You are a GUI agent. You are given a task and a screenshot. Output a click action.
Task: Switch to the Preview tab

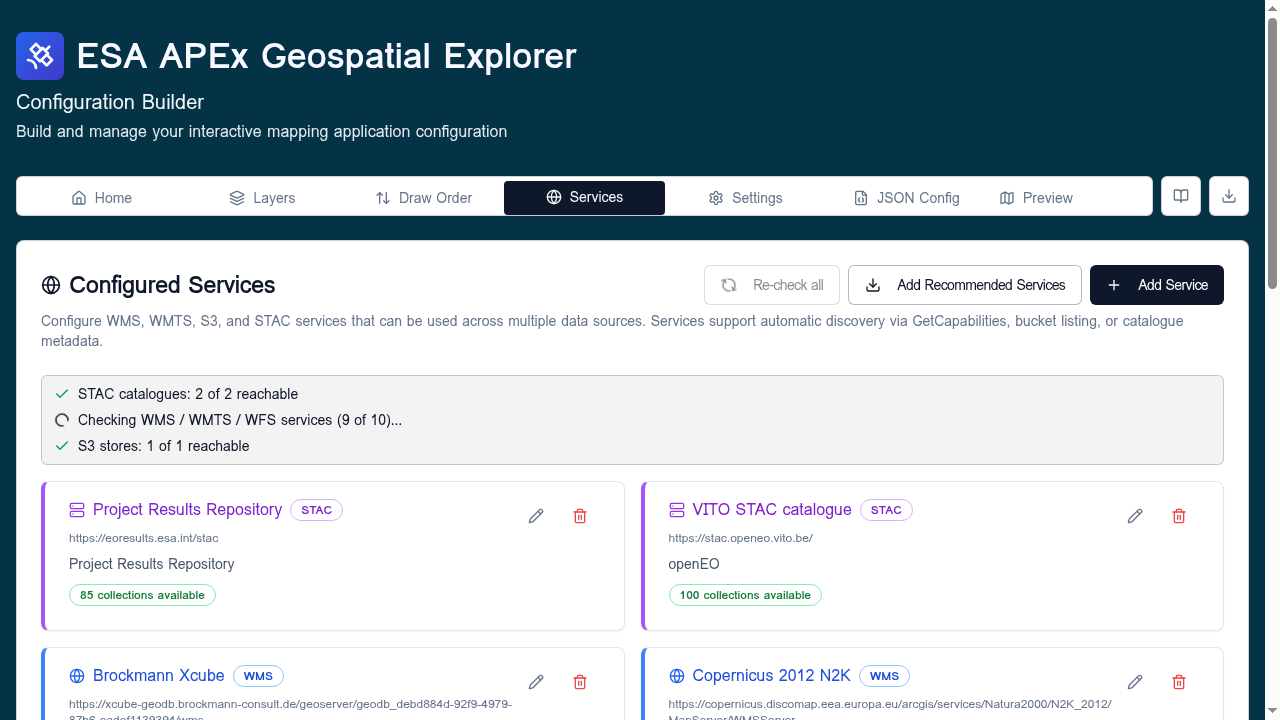[x=1036, y=198]
